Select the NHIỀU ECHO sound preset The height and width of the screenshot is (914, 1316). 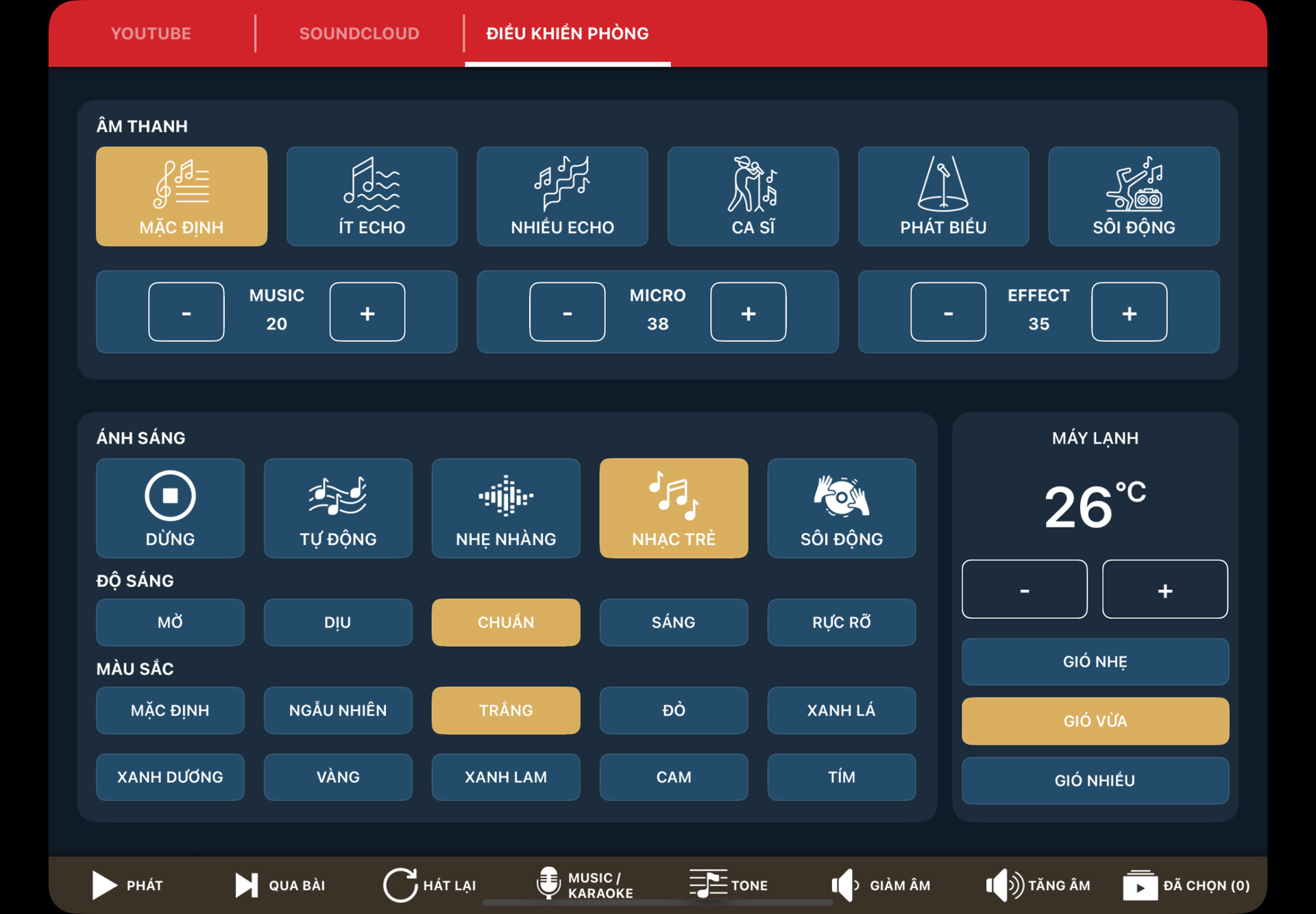click(562, 196)
